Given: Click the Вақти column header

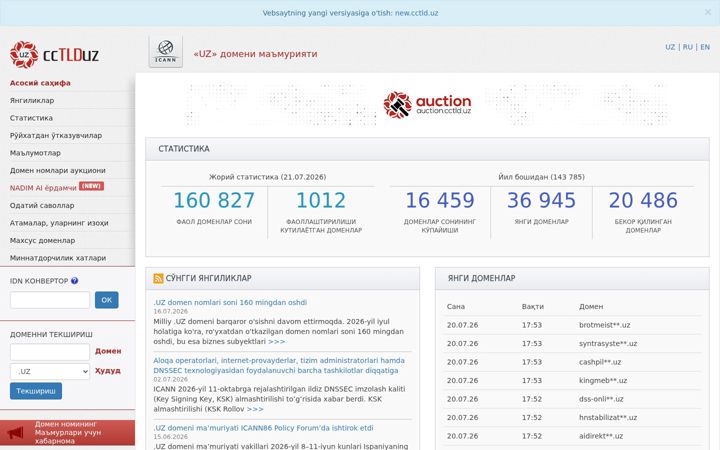Looking at the screenshot, I should (x=533, y=306).
